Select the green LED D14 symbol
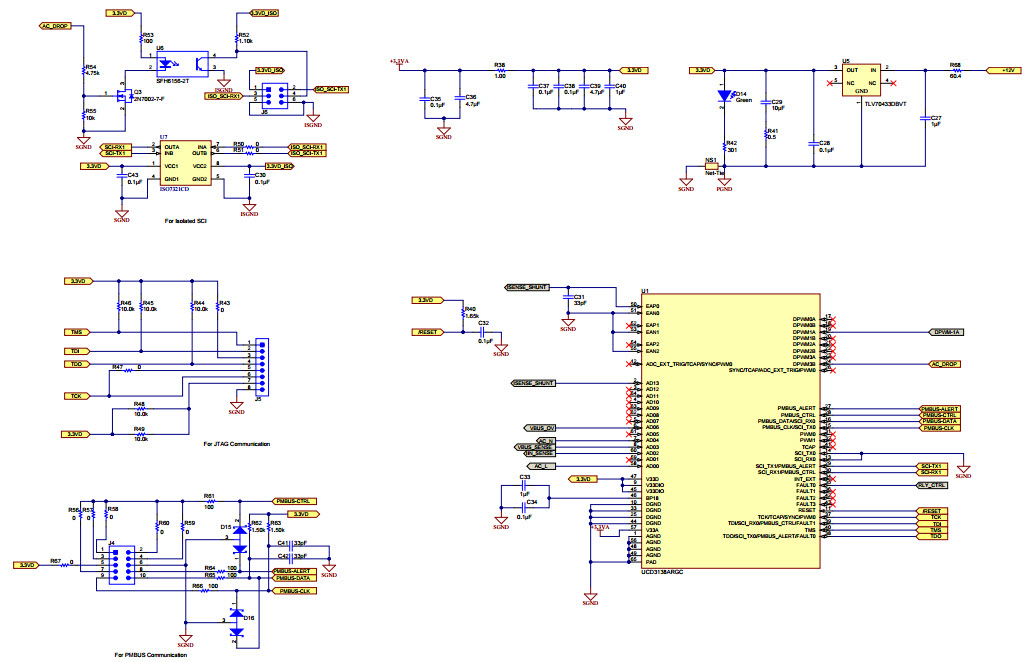This screenshot has height=662, width=1026. [726, 97]
